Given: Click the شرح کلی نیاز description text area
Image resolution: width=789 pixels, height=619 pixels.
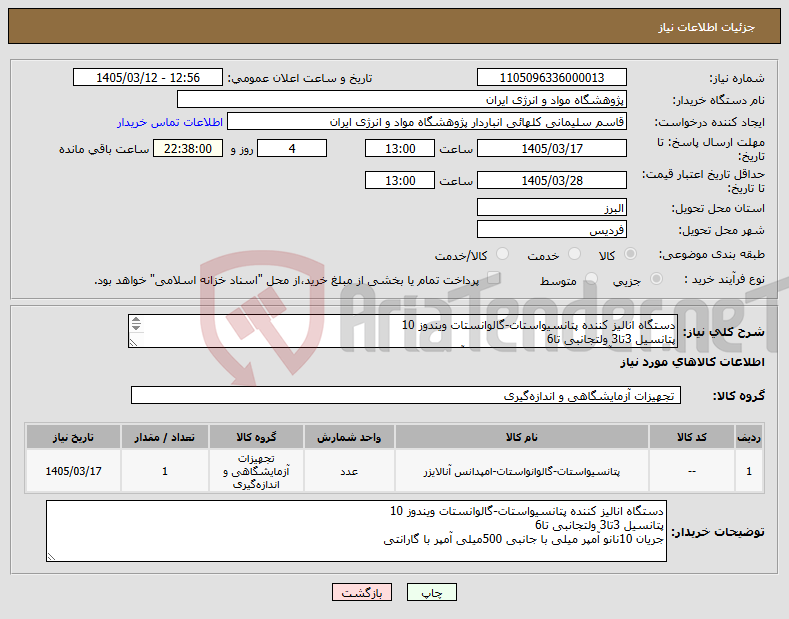Looking at the screenshot, I should [403, 331].
